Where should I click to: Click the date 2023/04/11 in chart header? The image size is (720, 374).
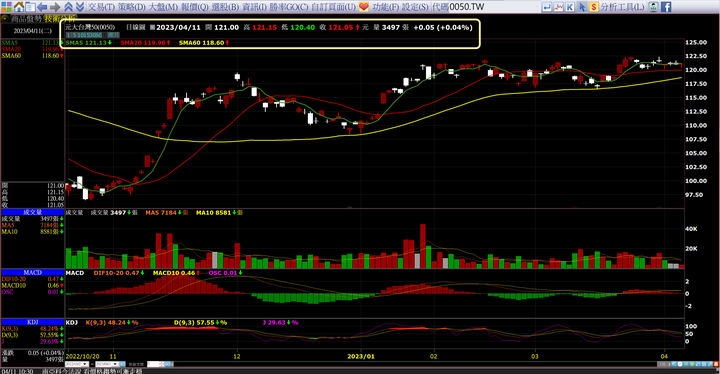[x=178, y=28]
